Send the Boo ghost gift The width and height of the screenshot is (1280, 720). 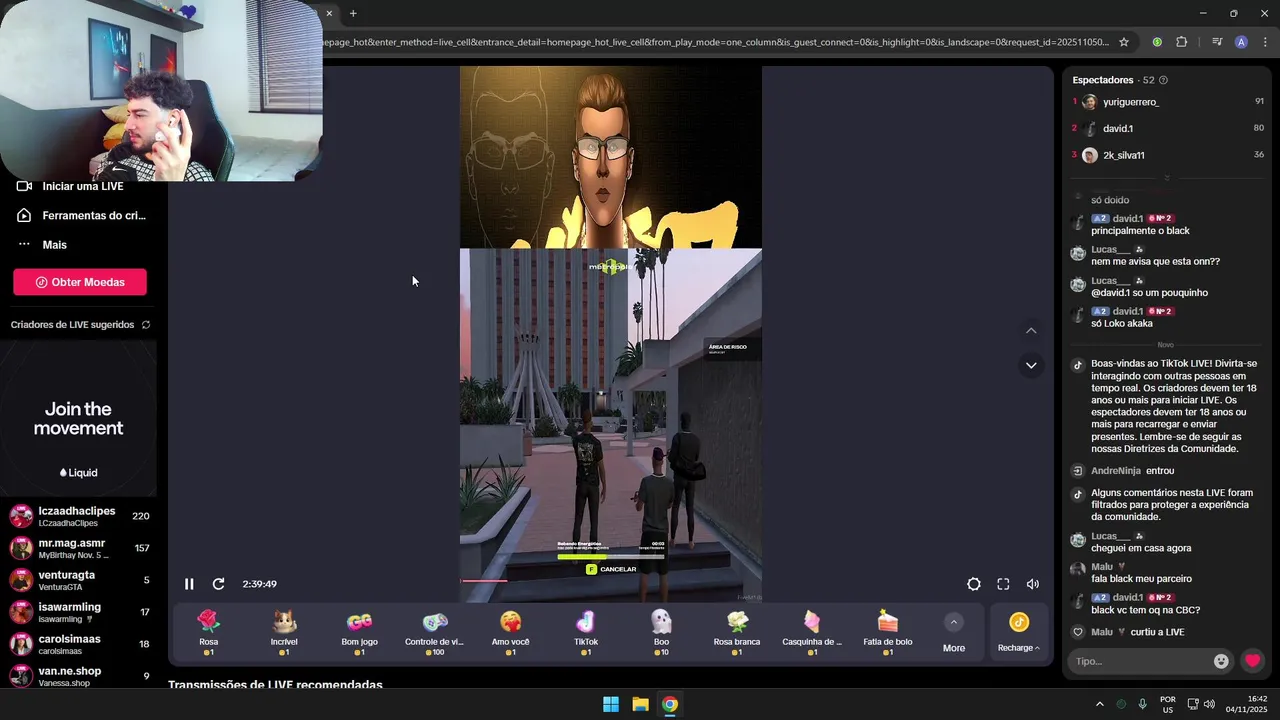click(661, 632)
